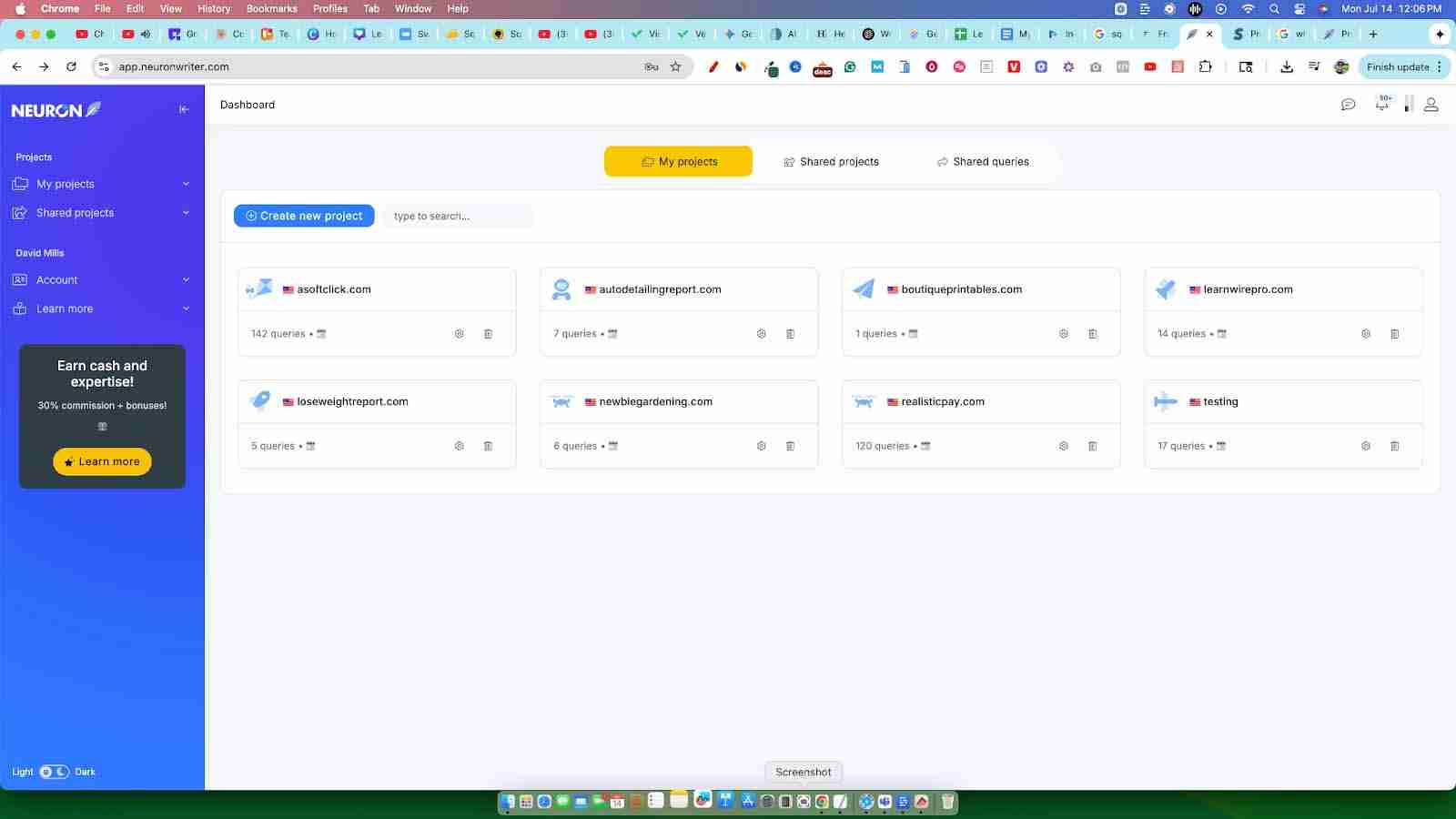Click the Finish update button in Chrome
1456x819 pixels.
pos(1402,66)
